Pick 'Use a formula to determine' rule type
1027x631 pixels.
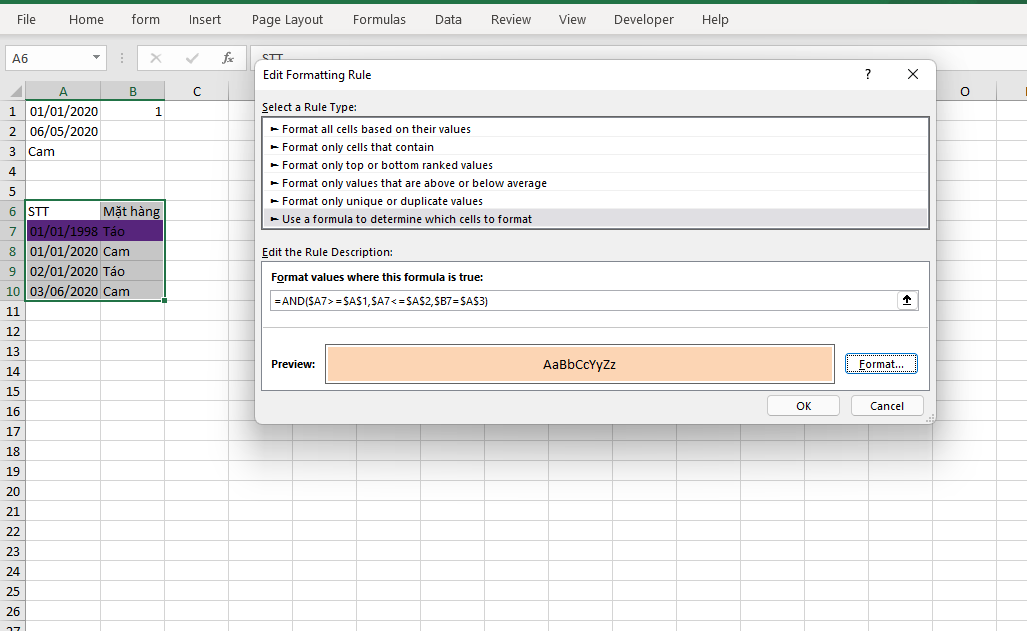406,219
